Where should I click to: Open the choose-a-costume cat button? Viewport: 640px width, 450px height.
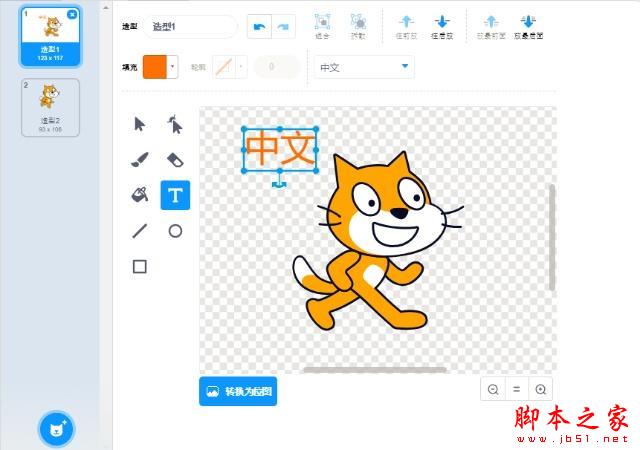(56, 429)
